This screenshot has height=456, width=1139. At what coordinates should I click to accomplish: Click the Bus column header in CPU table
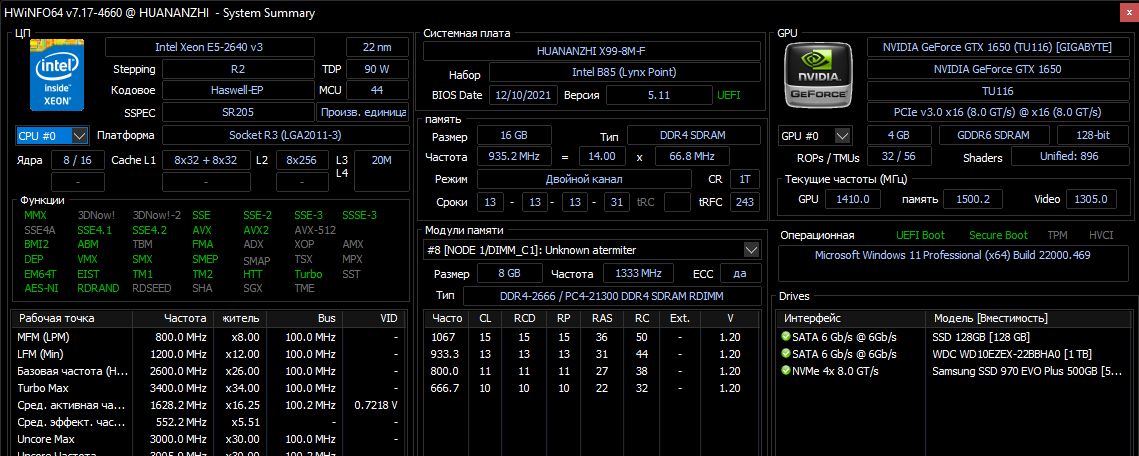click(x=305, y=318)
